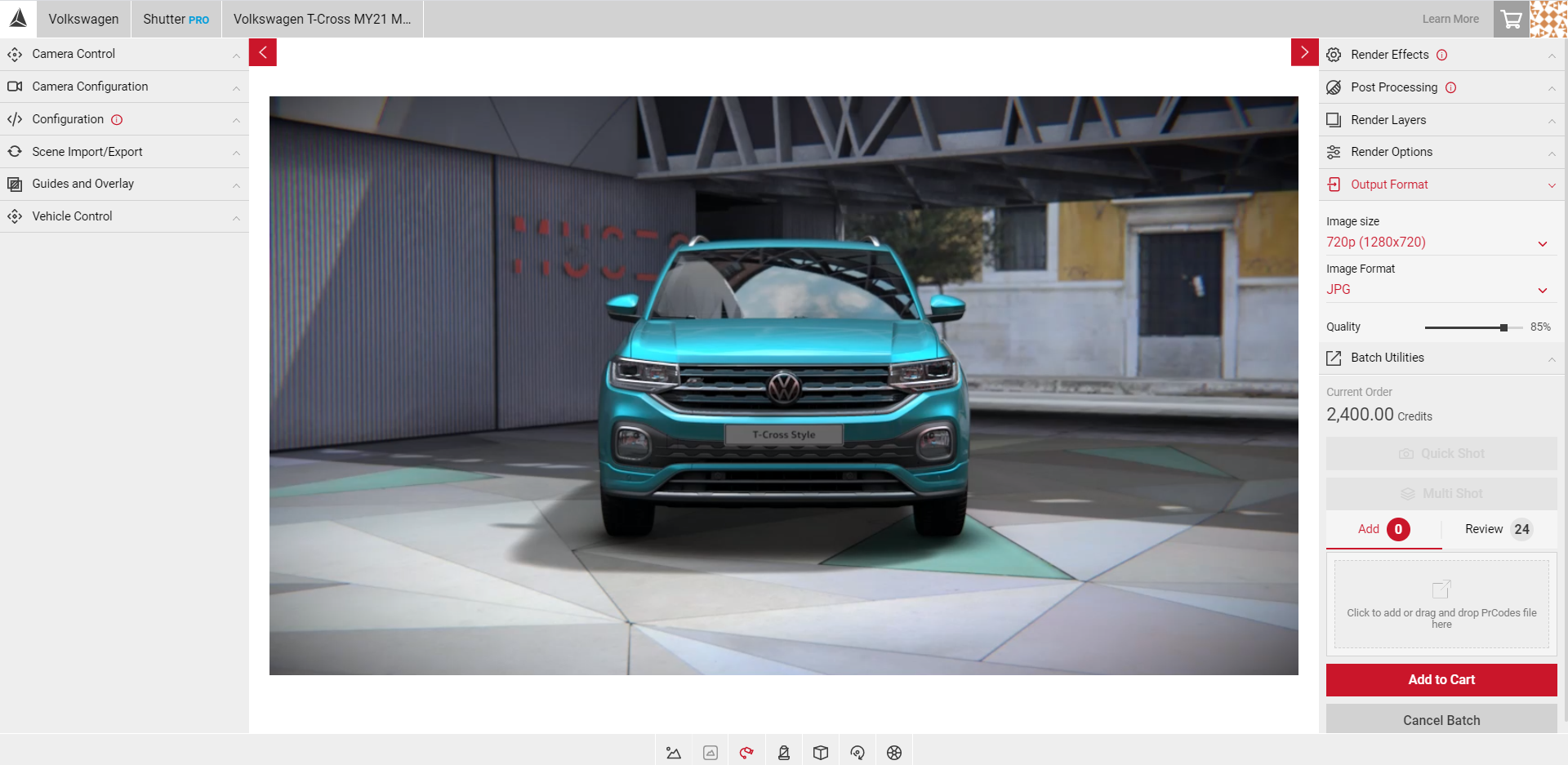Viewport: 1568px width, 765px height.
Task: Click the info icon next to Render Effects
Action: click(1442, 55)
